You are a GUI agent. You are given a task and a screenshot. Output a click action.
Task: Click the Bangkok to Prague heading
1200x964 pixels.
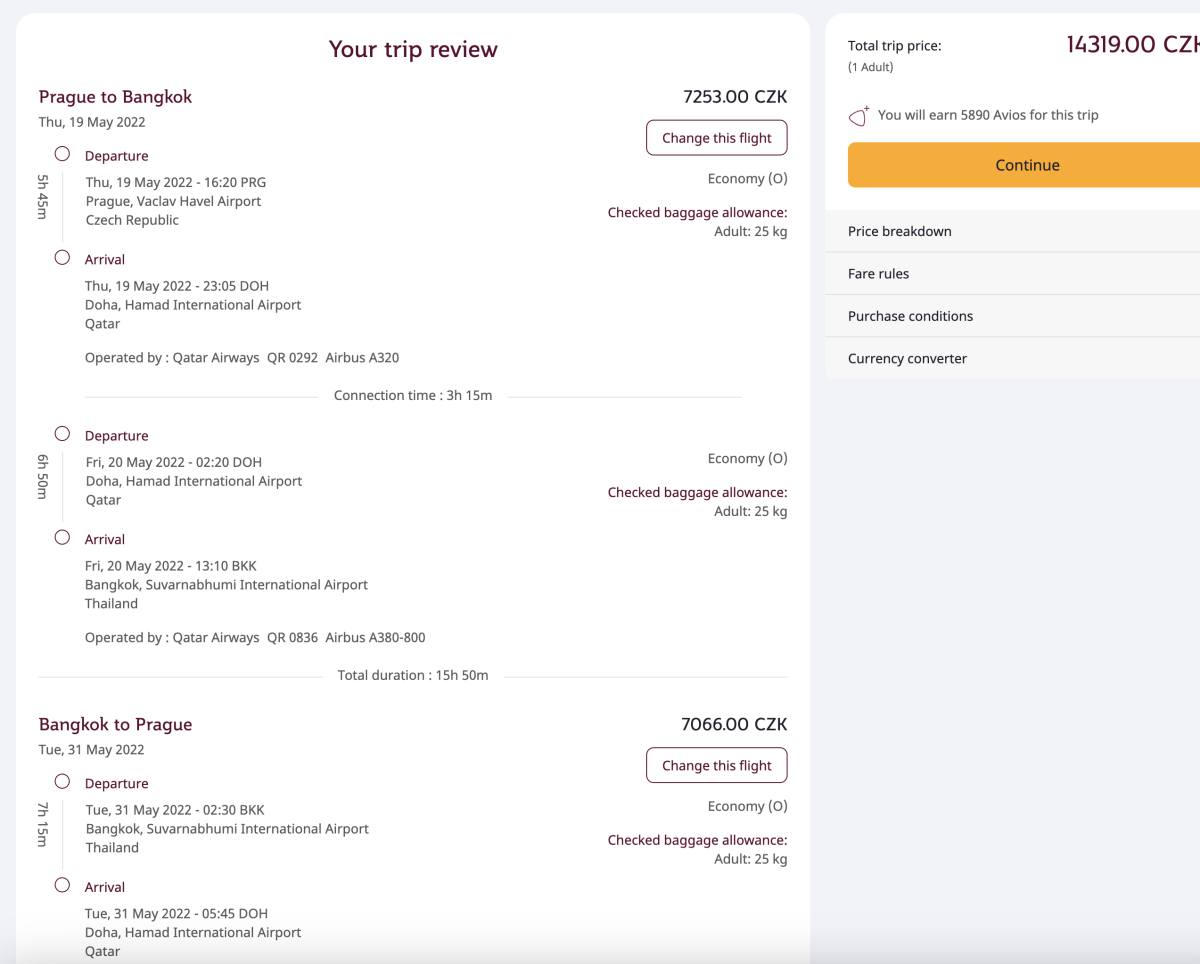pyautogui.click(x=115, y=725)
